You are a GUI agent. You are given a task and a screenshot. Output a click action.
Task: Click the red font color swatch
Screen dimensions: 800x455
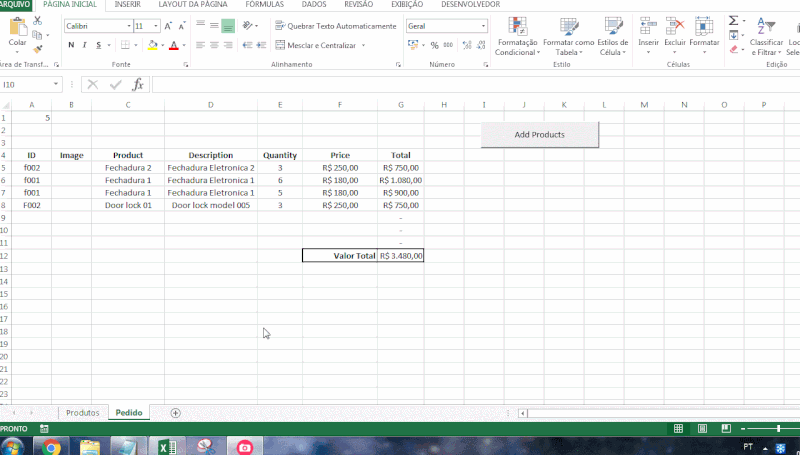tap(173, 46)
